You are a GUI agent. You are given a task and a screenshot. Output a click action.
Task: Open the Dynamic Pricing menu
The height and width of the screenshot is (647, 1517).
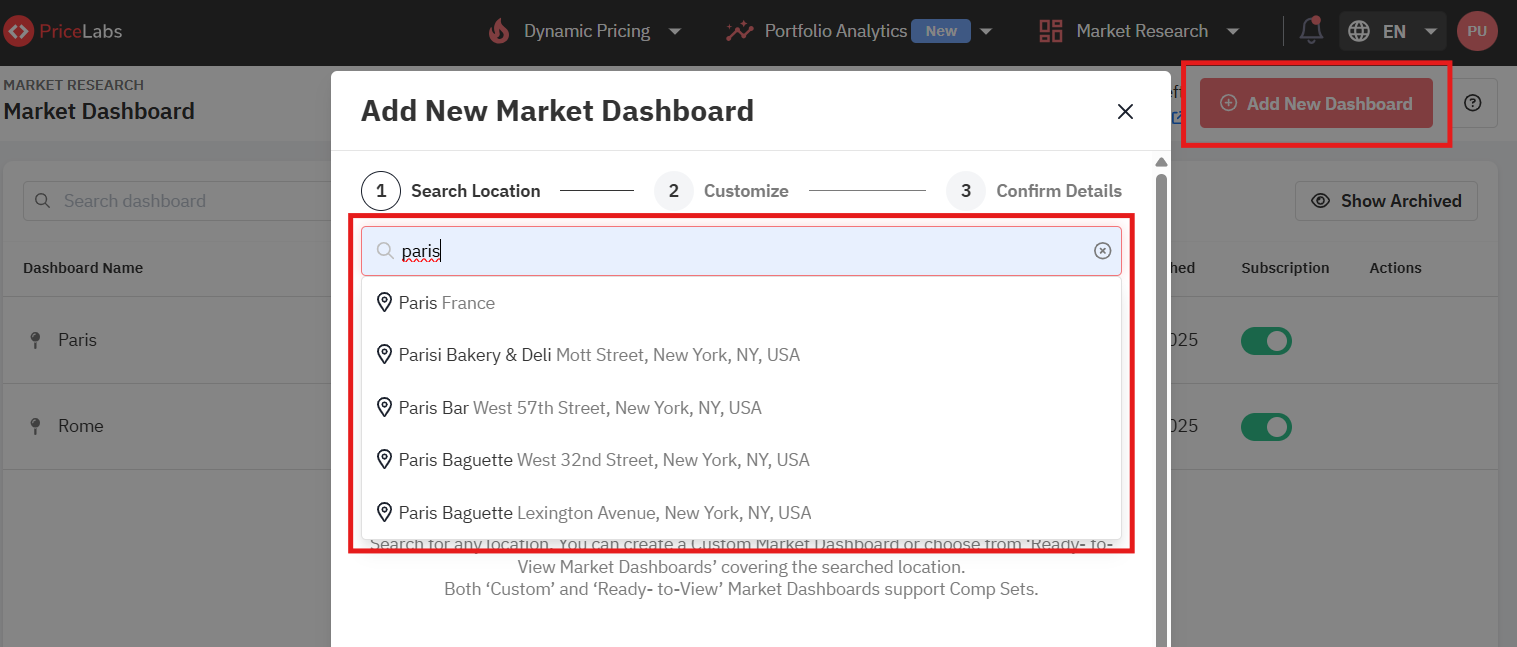(586, 31)
